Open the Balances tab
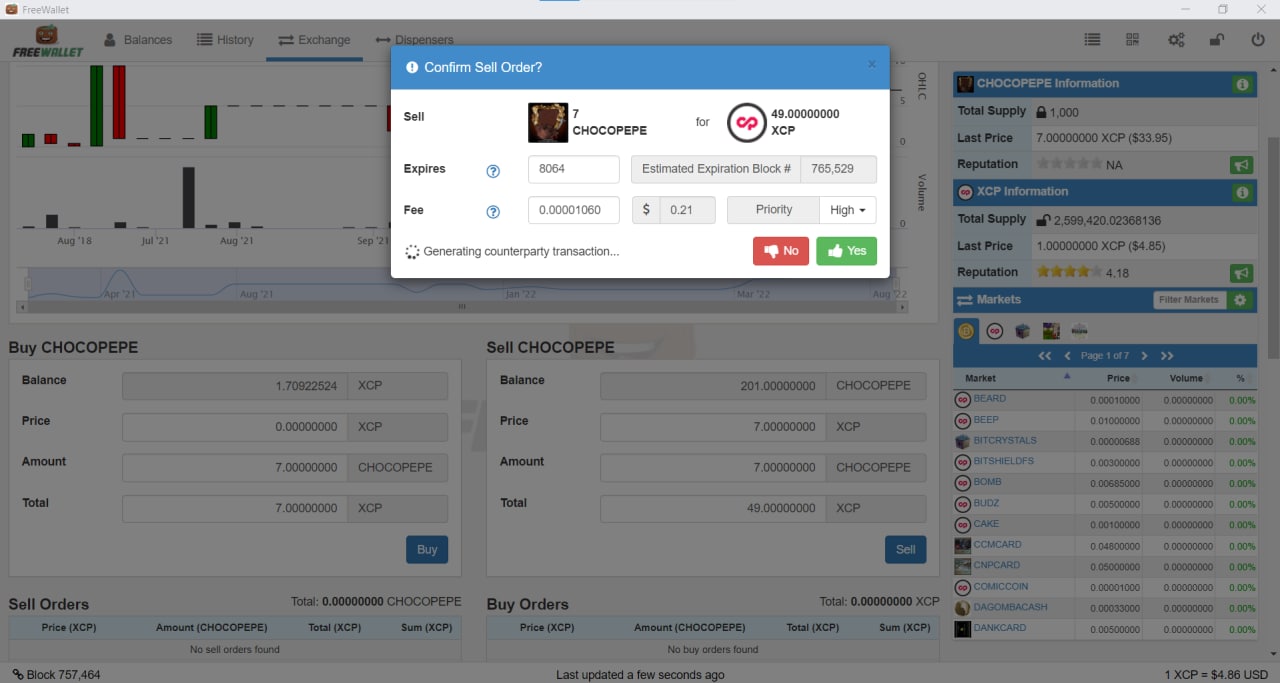Screen dimensions: 1280x683 pyautogui.click(x=137, y=40)
